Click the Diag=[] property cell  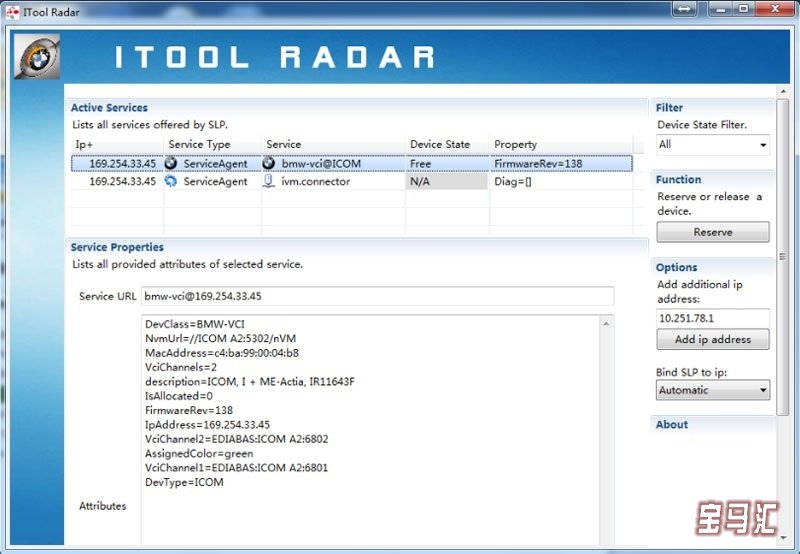(561, 181)
